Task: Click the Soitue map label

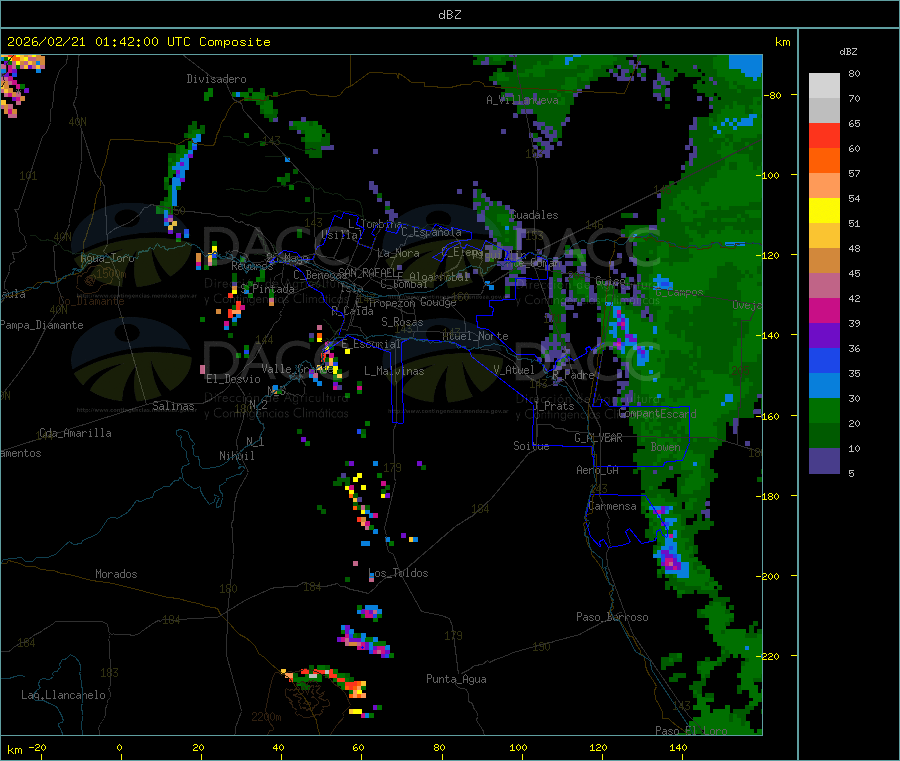Action: [x=532, y=446]
